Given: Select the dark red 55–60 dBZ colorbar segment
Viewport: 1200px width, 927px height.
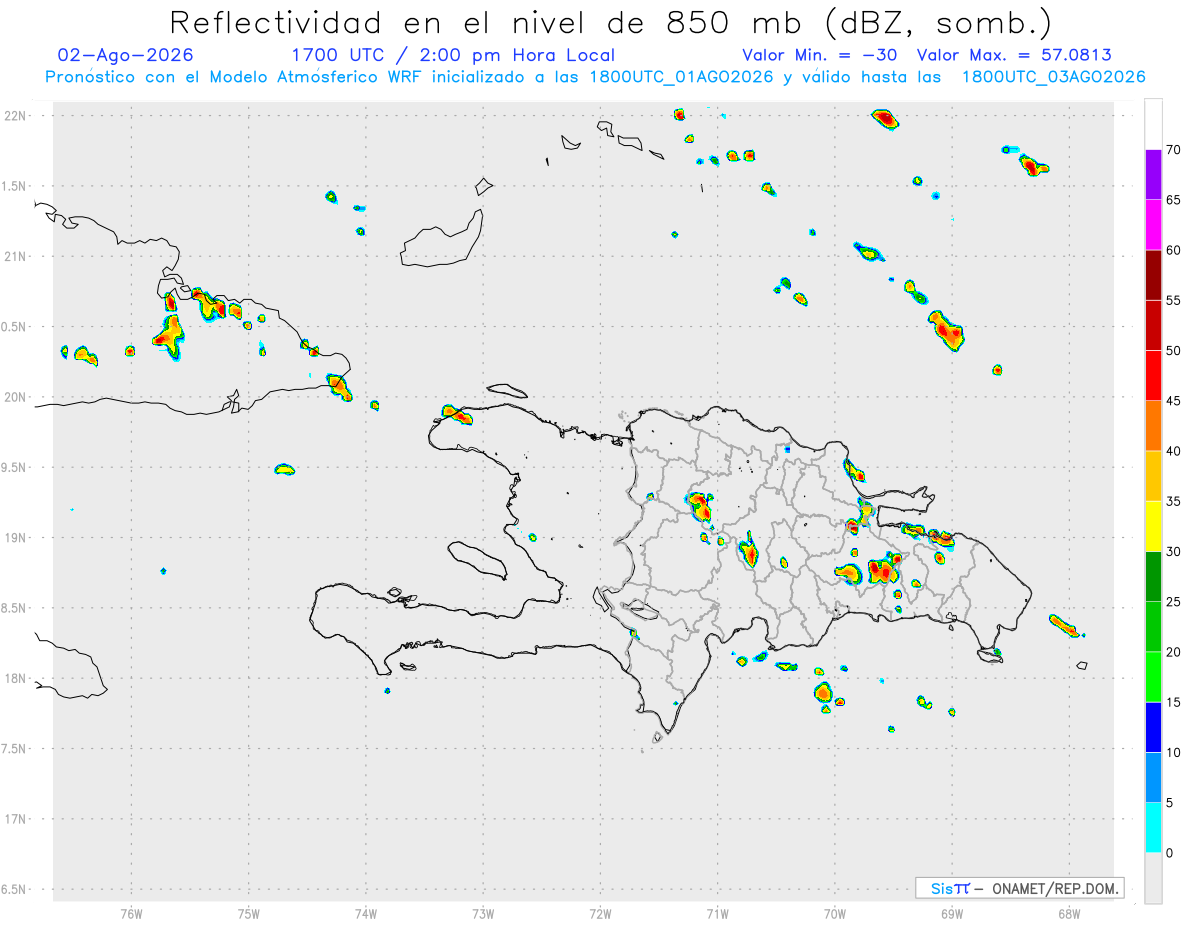Looking at the screenshot, I should 1153,275.
